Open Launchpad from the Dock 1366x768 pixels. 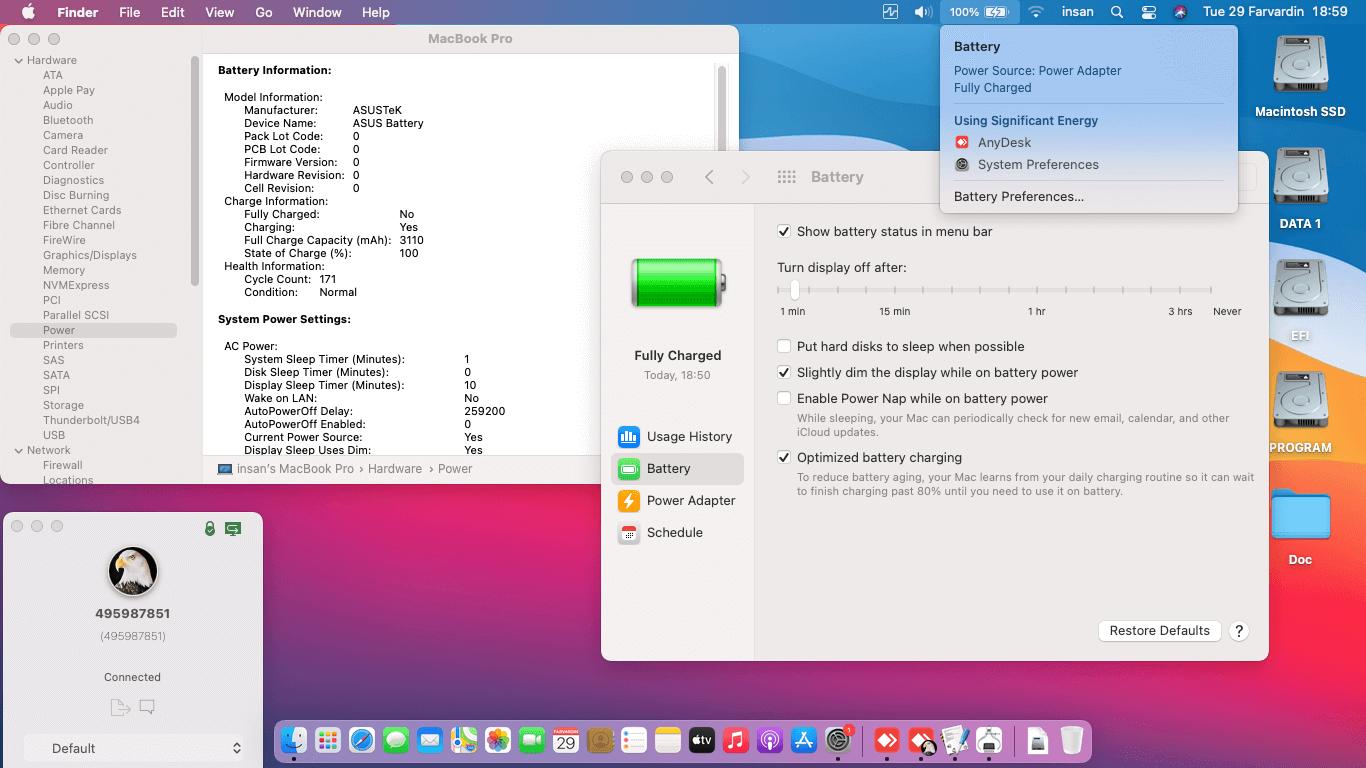pyautogui.click(x=328, y=741)
